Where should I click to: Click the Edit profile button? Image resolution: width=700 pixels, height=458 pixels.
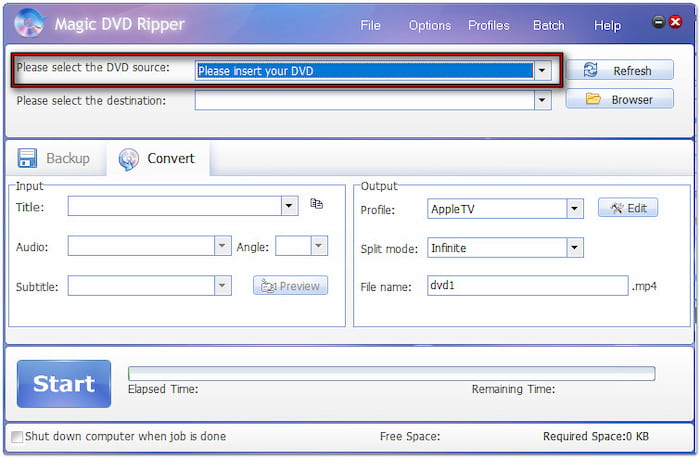coord(628,208)
